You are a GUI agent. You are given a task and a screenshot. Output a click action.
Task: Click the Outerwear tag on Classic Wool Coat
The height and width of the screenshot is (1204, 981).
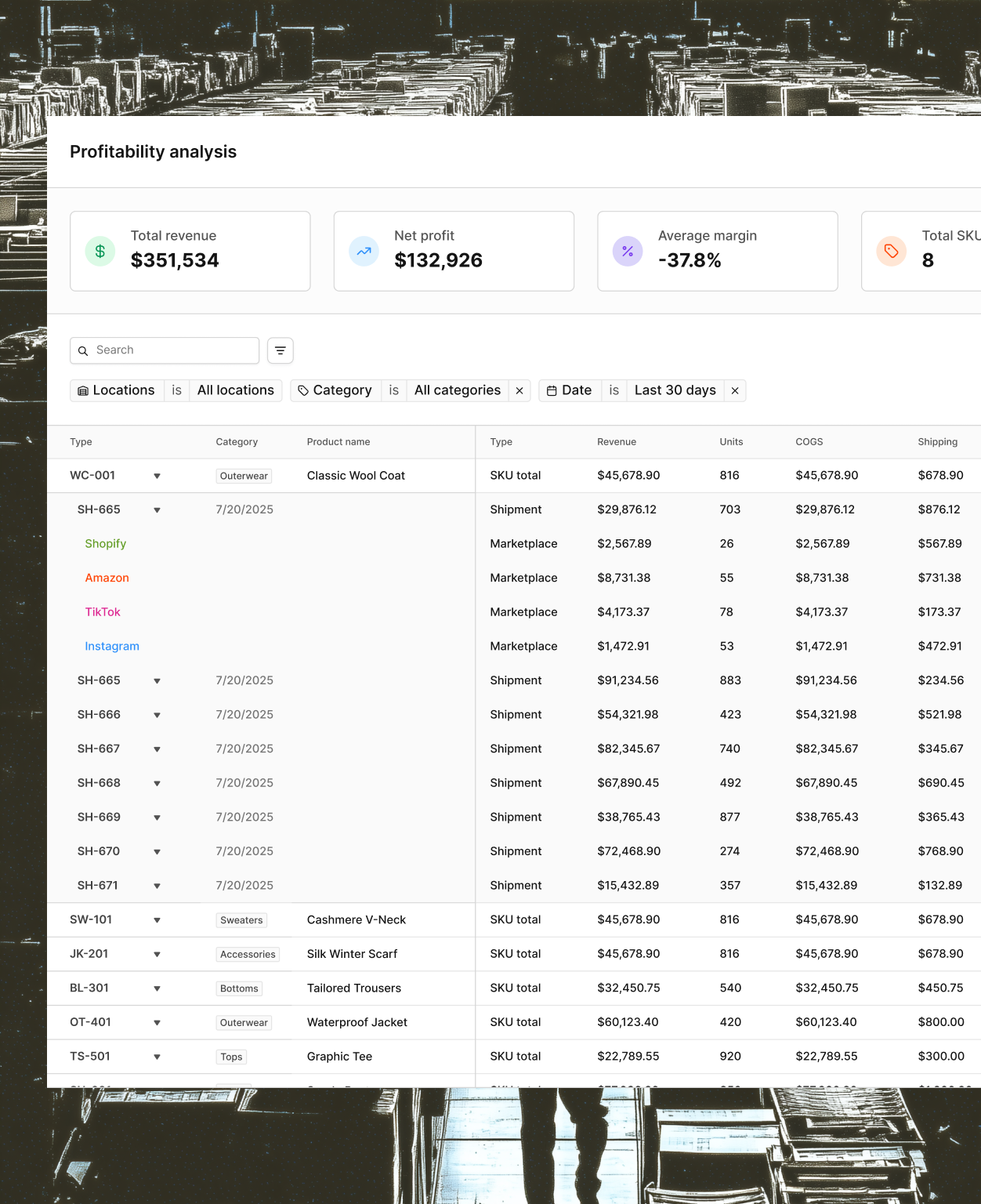pos(244,476)
